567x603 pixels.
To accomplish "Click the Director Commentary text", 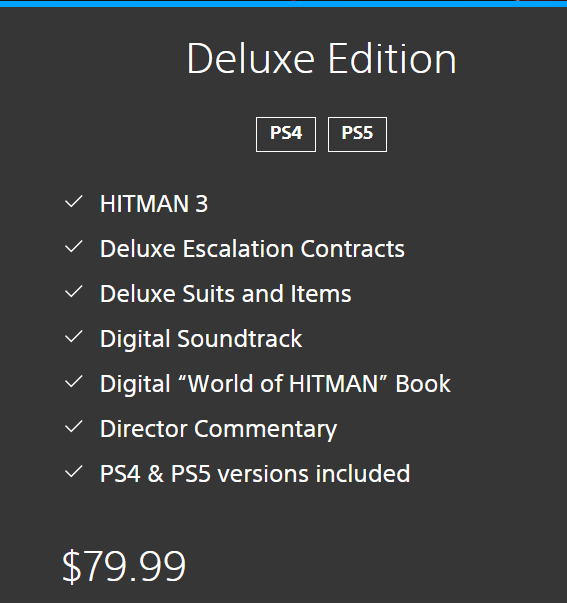I will tap(218, 429).
